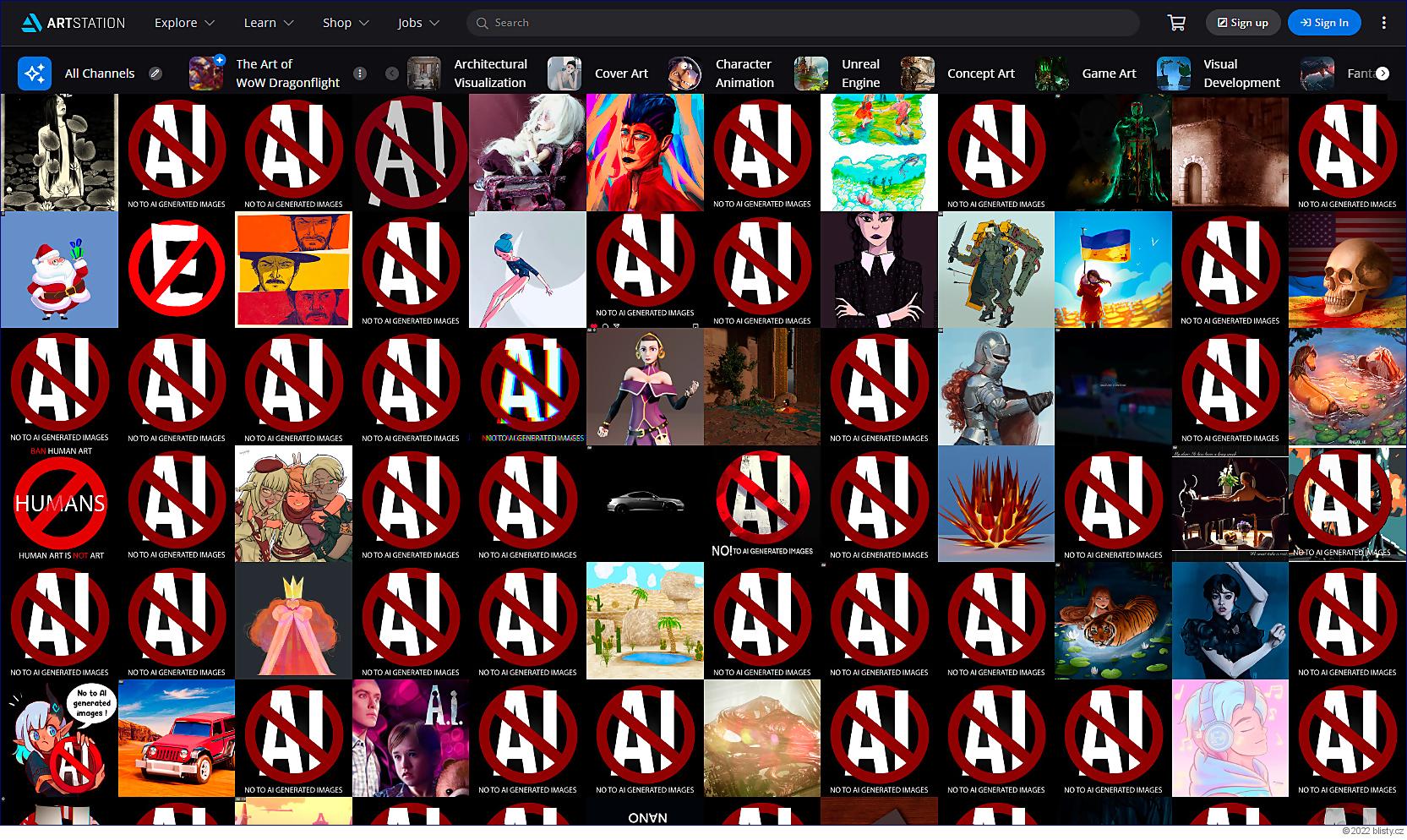
Task: Open the shopping cart
Action: point(1176,23)
